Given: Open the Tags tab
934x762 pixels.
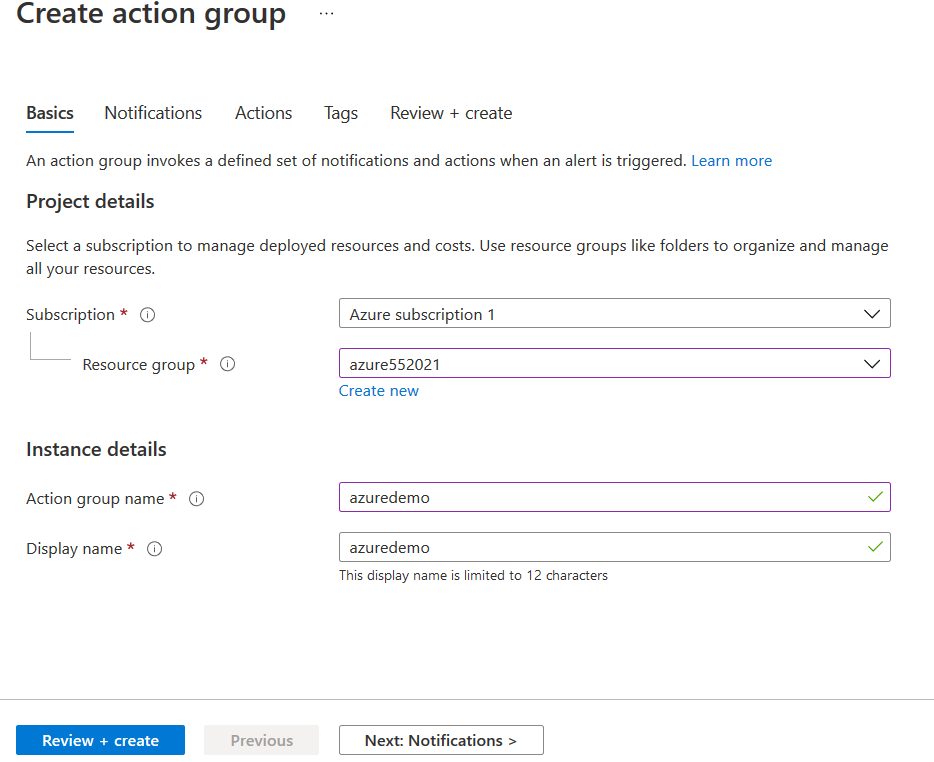Looking at the screenshot, I should pos(341,113).
